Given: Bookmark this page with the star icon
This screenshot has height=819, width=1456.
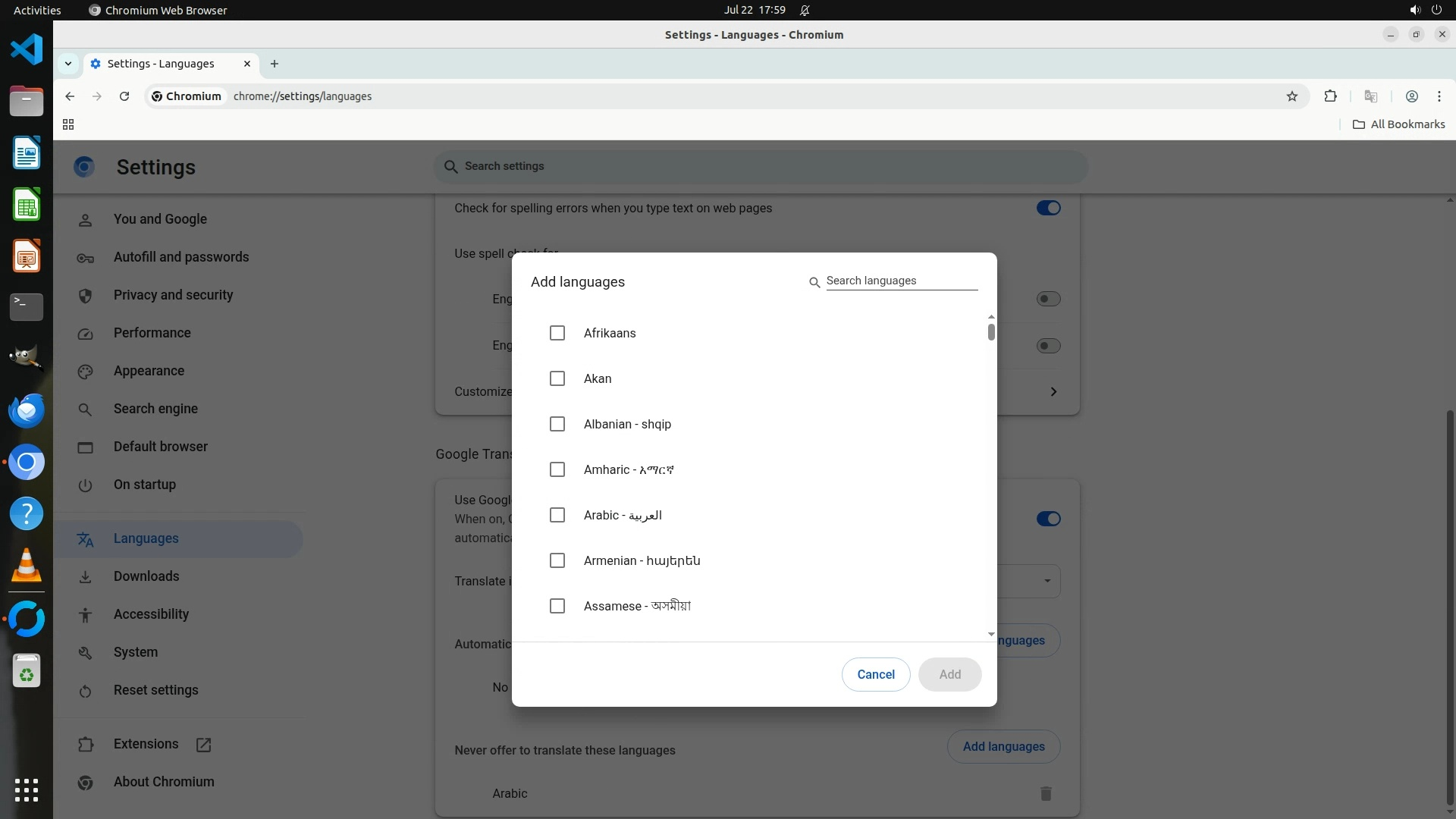Looking at the screenshot, I should coord(1292,96).
